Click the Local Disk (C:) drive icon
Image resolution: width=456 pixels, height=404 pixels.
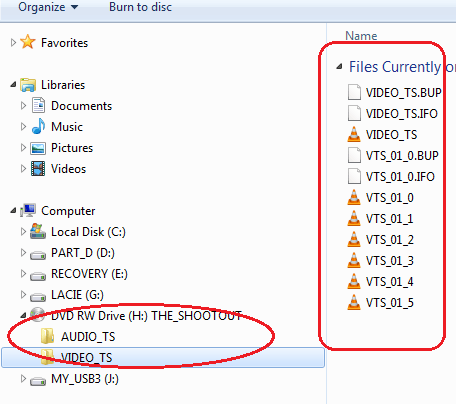coord(38,231)
